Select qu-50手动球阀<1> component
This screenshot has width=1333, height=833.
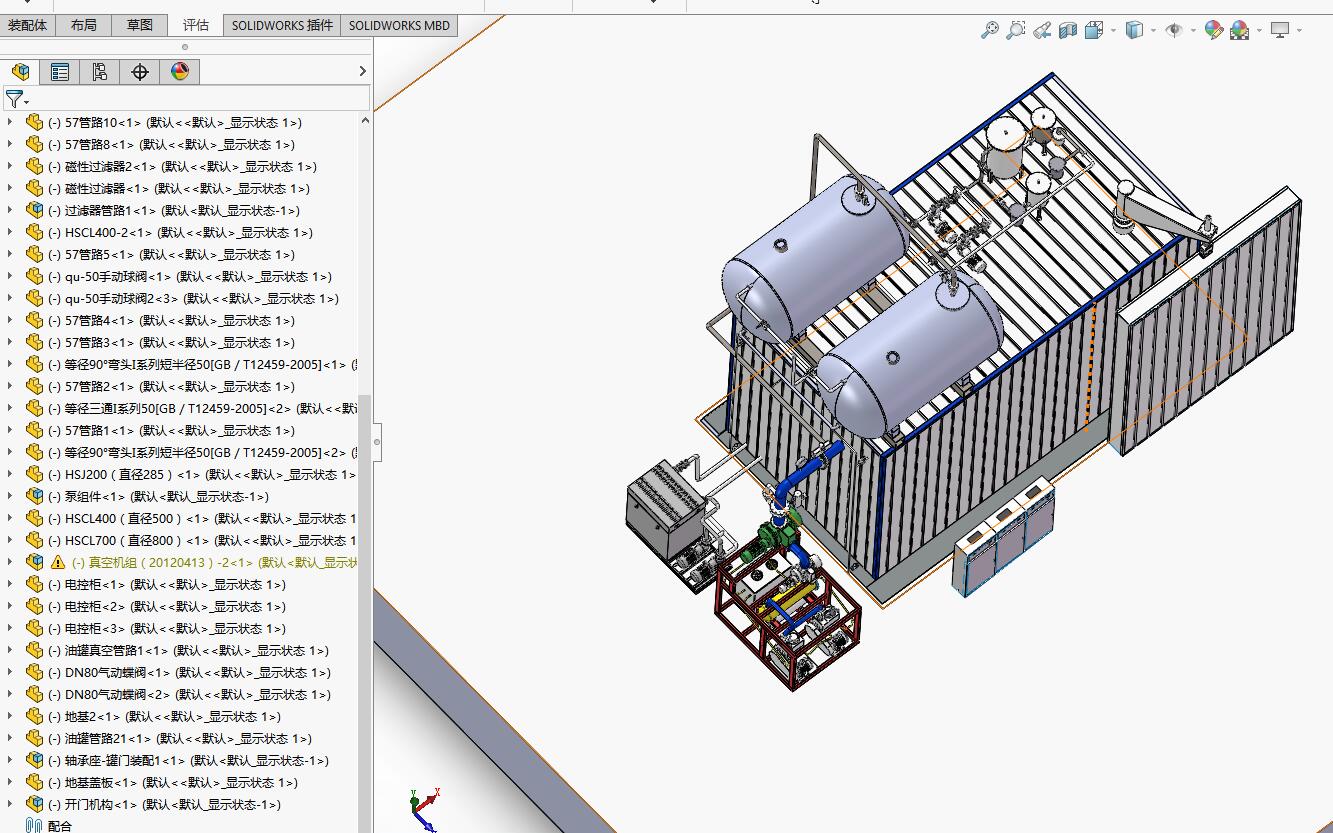(x=190, y=276)
